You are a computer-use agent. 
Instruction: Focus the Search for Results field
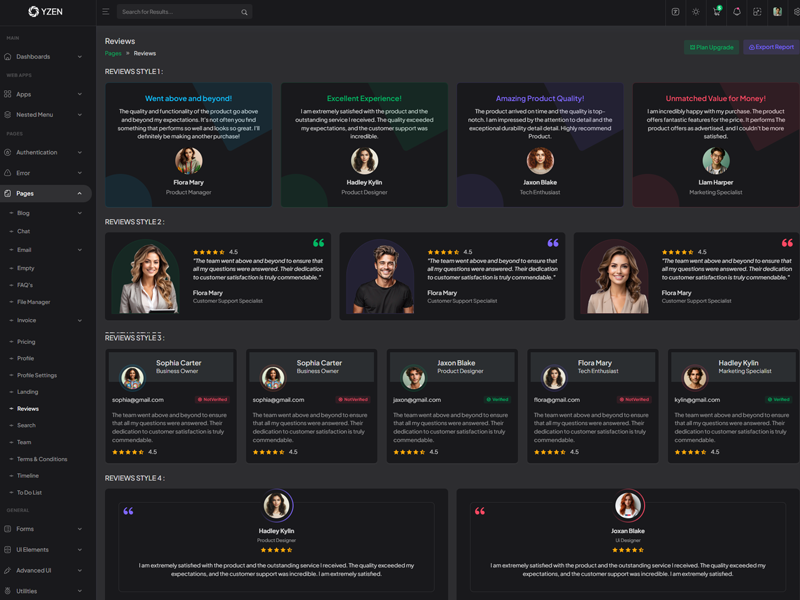178,12
